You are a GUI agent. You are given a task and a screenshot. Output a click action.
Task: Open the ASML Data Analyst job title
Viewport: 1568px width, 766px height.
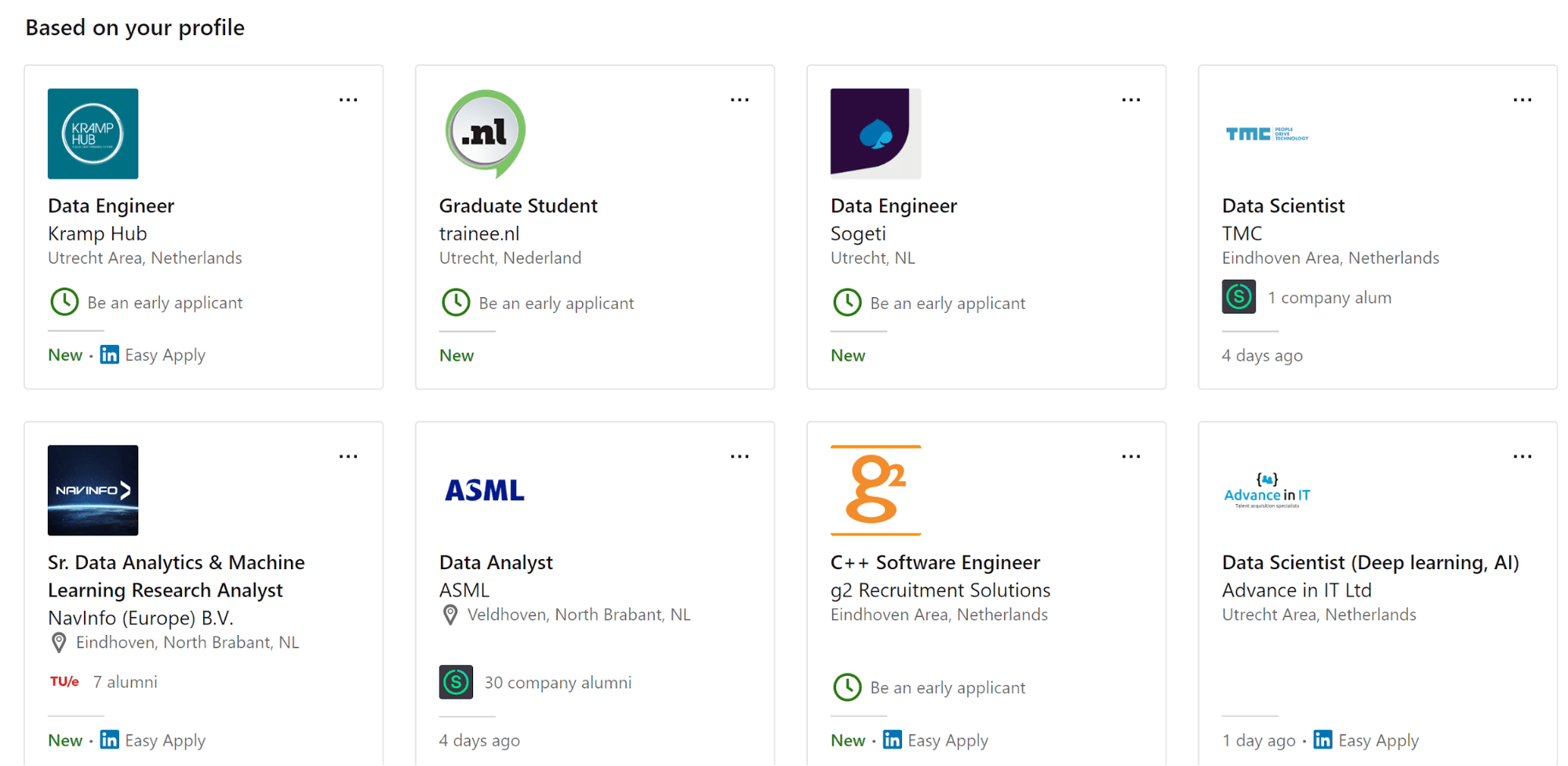tap(496, 562)
